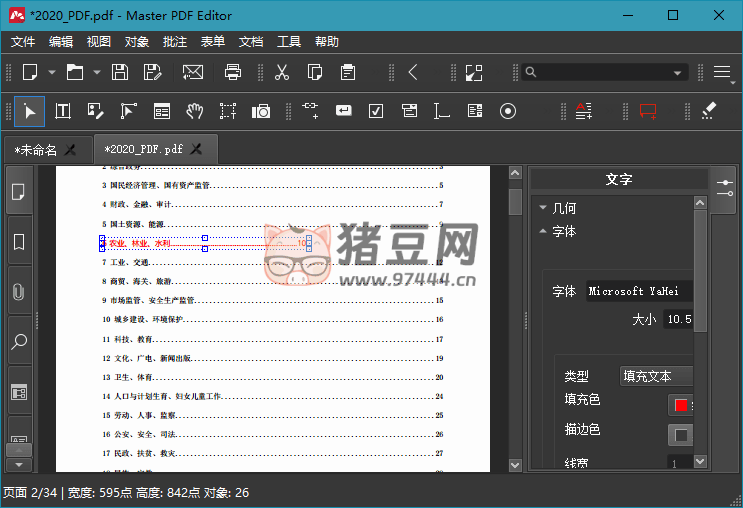Screen dimensions: 743x508
Task: Select the Radio button form tool
Action: click(x=508, y=111)
